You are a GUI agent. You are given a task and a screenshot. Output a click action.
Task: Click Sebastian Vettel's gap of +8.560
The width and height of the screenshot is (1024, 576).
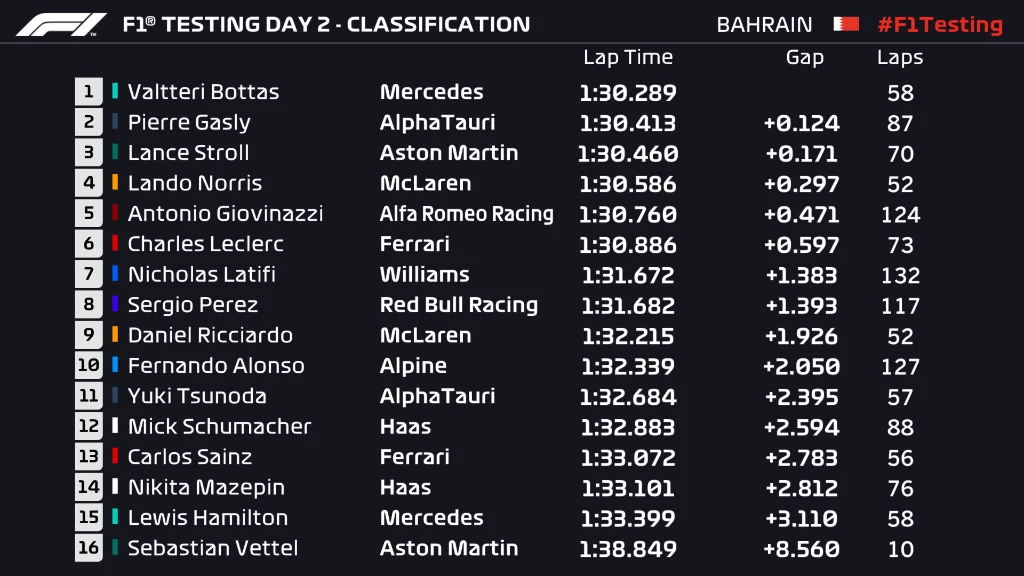pos(802,549)
